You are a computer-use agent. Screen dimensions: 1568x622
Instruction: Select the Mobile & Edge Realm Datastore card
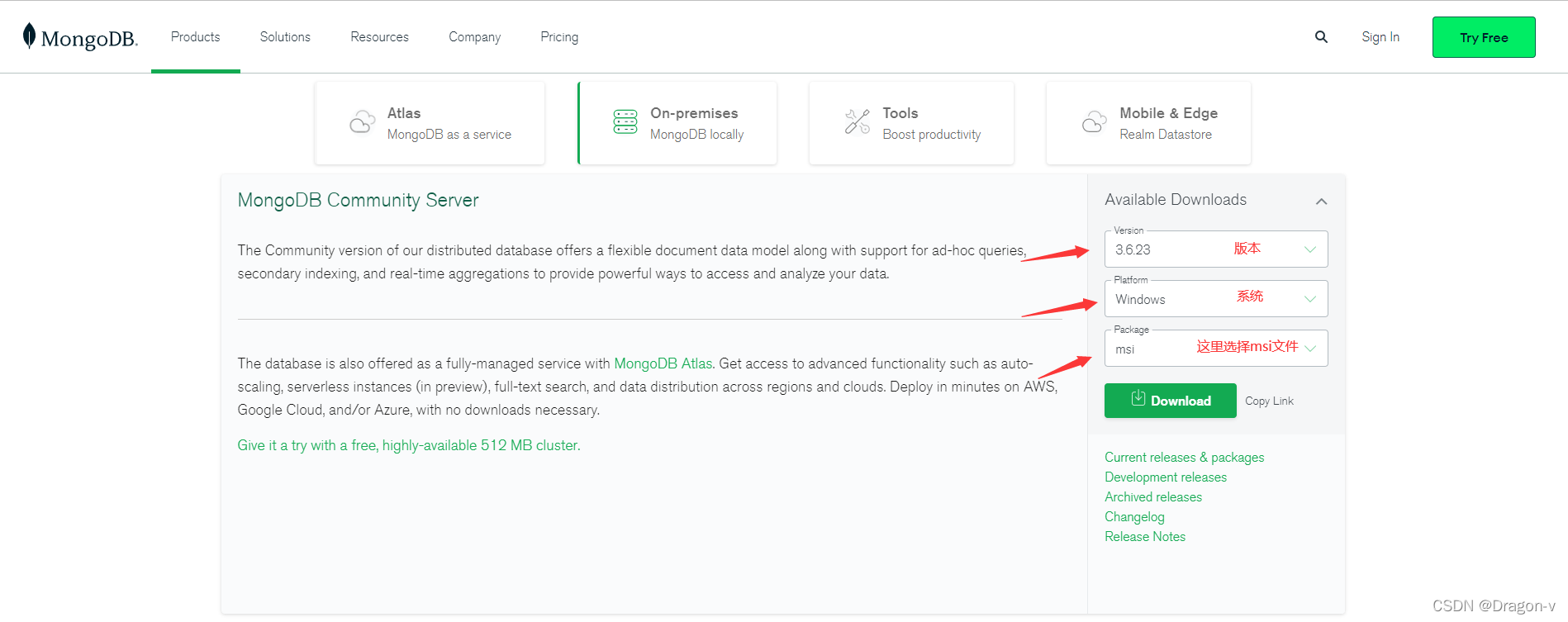[1148, 123]
